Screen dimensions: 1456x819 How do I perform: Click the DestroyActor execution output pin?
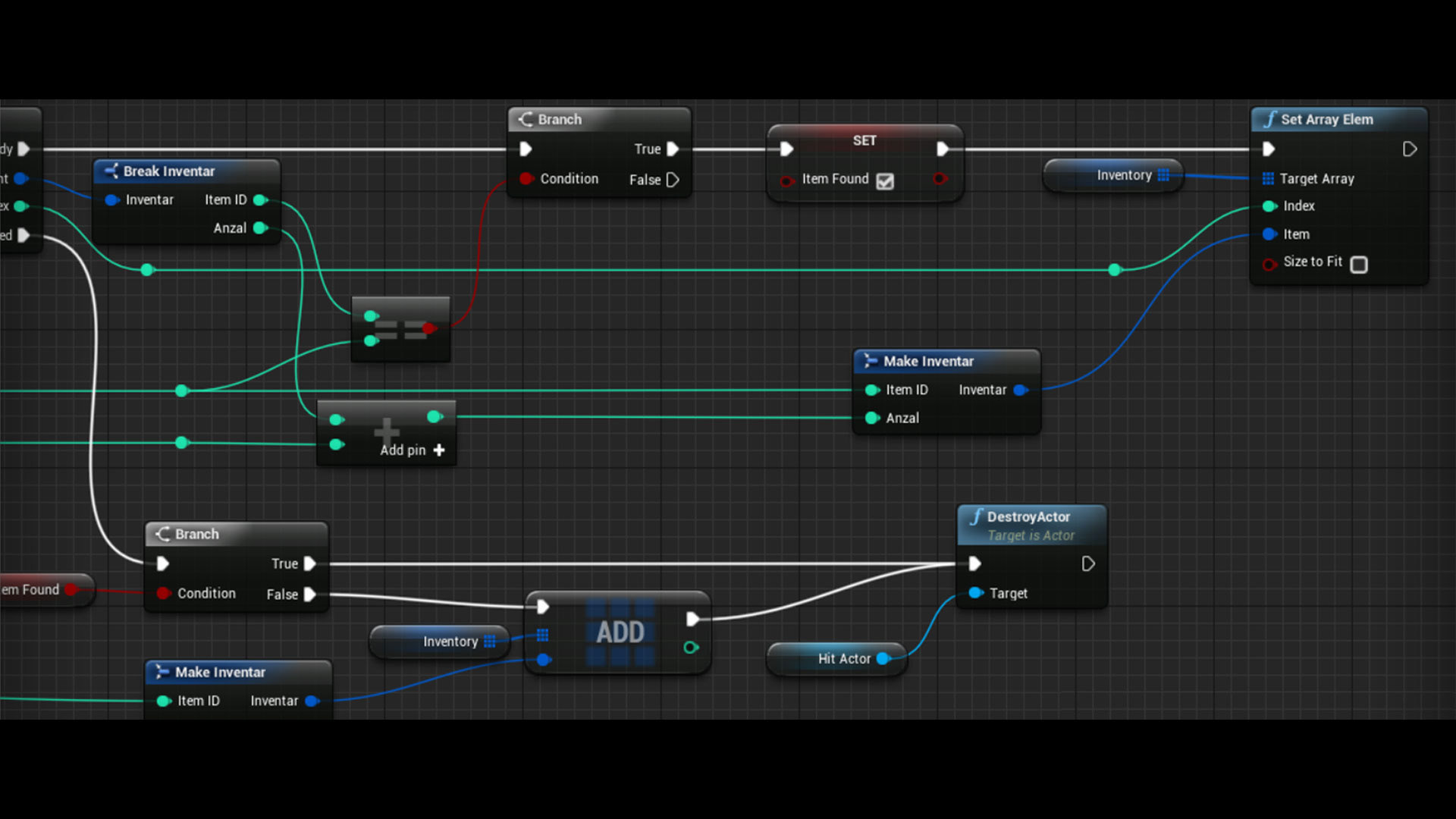click(x=1087, y=563)
